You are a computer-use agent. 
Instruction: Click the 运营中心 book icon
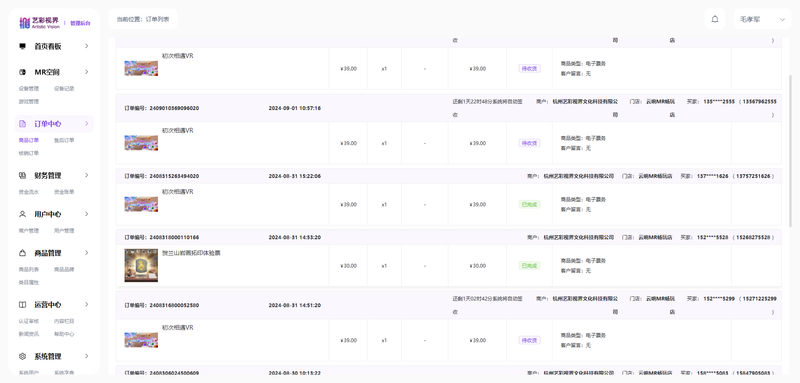pyautogui.click(x=22, y=304)
